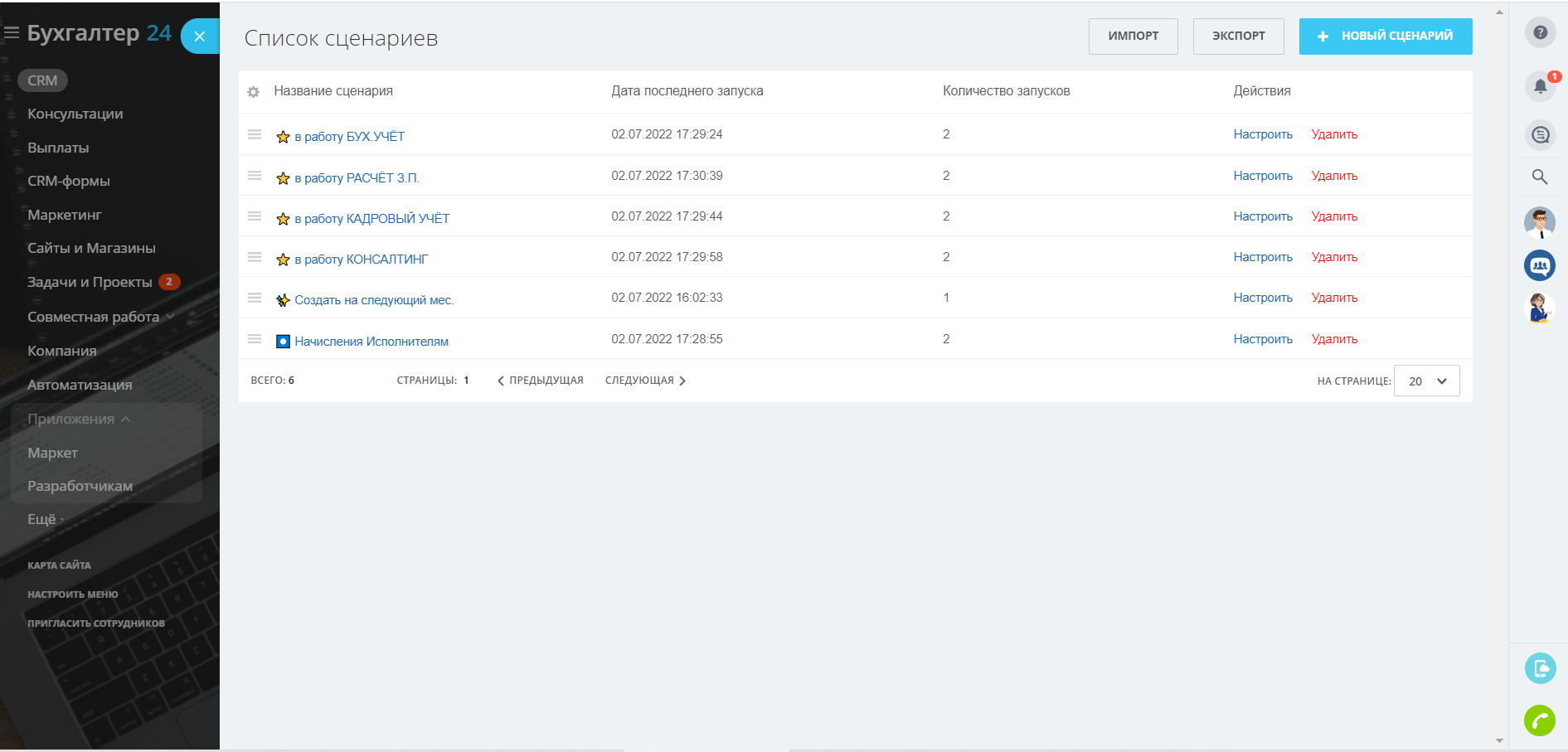
Task: Click the table settings gear icon
Action: click(x=254, y=92)
